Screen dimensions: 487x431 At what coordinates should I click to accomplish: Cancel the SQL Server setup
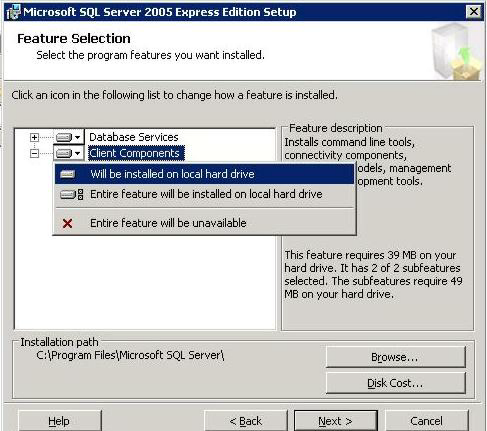(x=427, y=421)
